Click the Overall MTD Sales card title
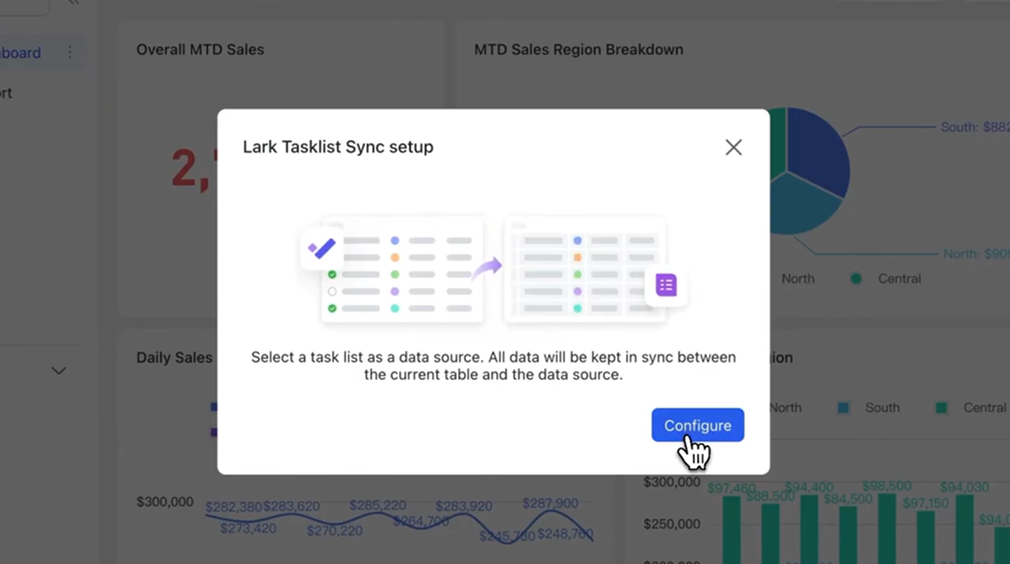This screenshot has width=1010, height=564. (200, 49)
